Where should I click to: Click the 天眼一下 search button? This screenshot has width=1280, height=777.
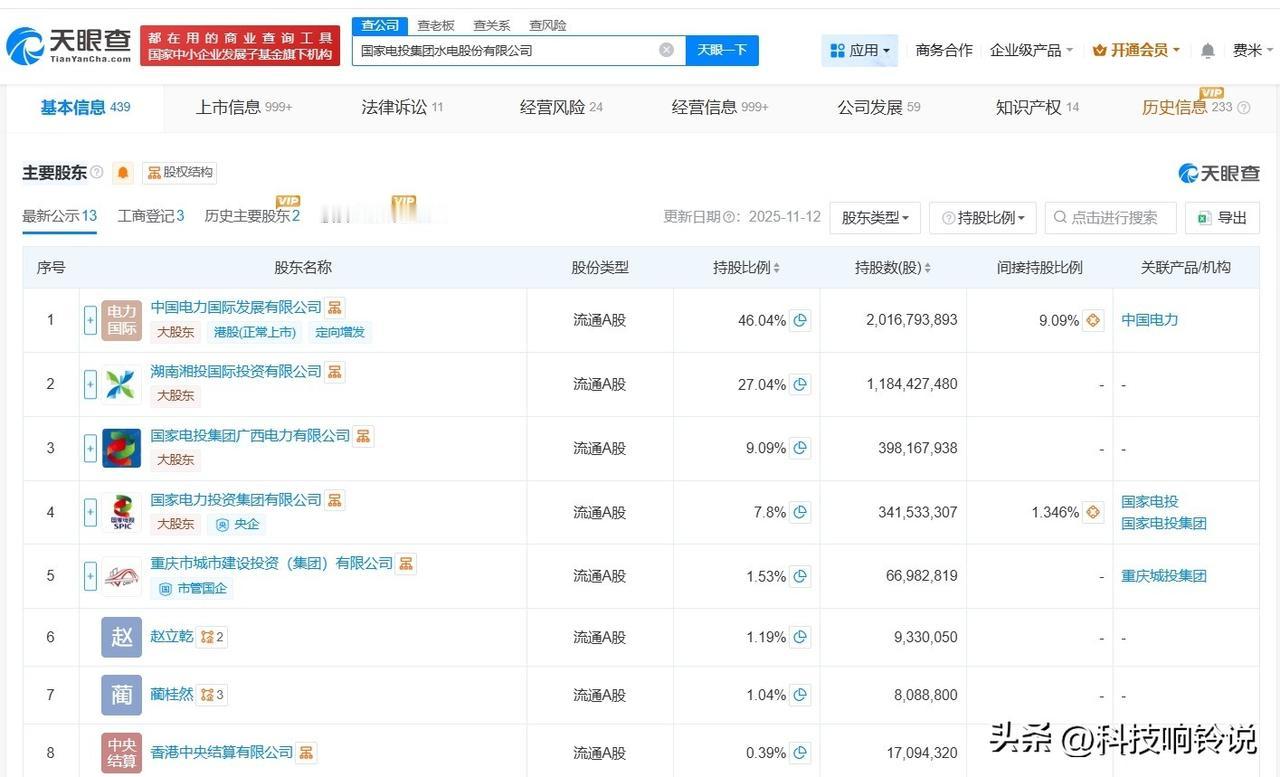coord(722,50)
